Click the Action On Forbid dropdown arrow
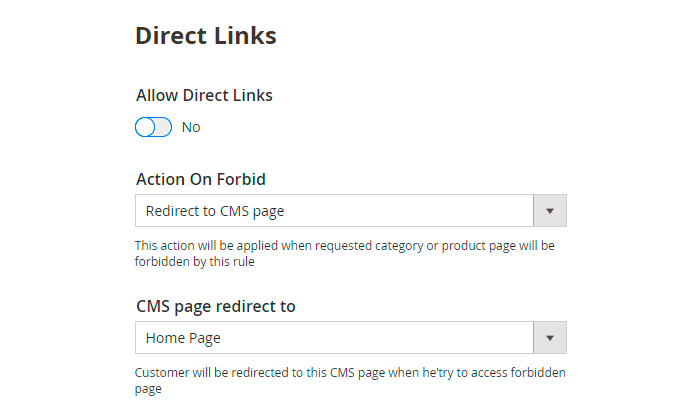Viewport: 682px width, 420px height. tap(550, 211)
